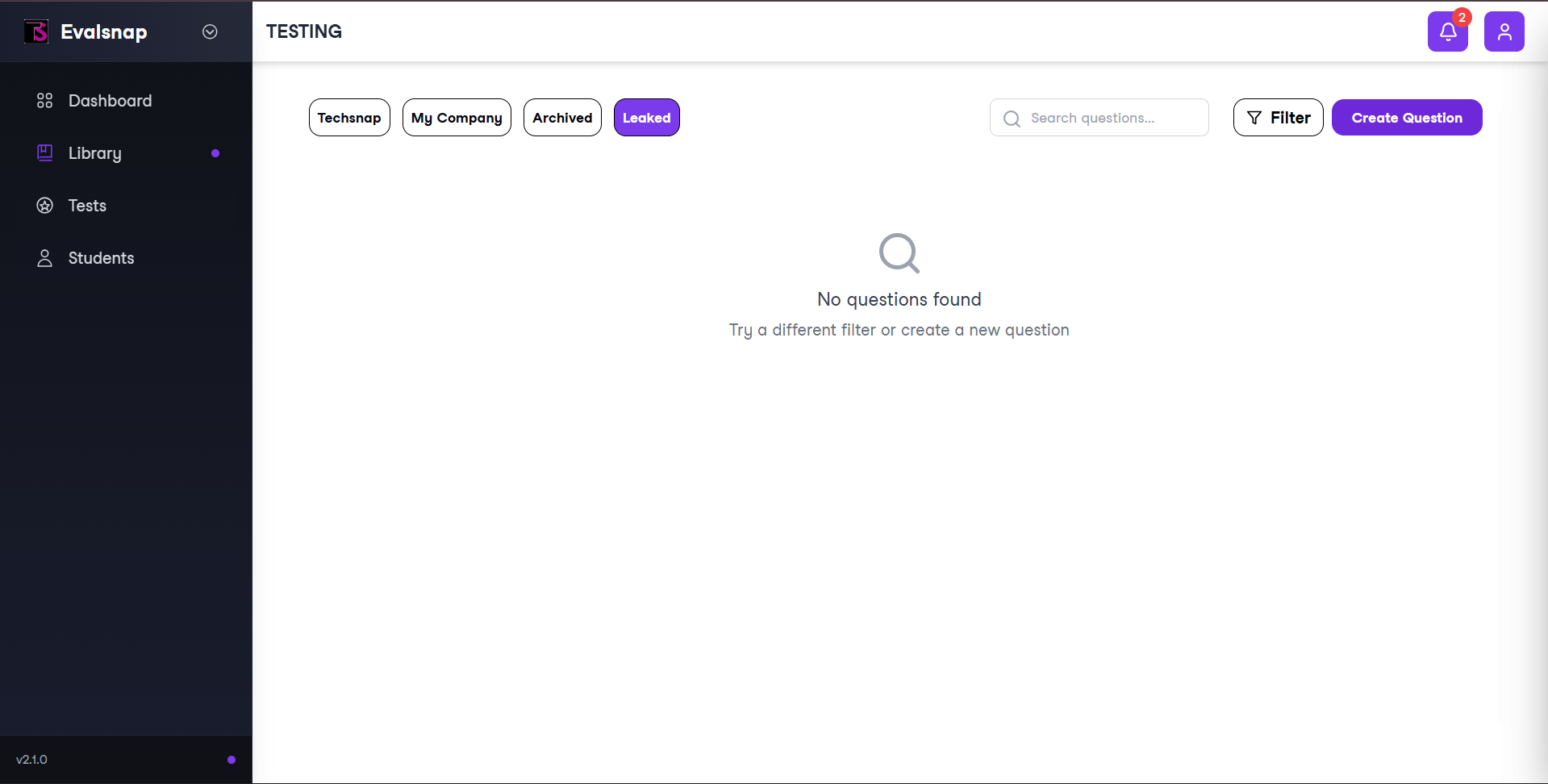Click the Evalsnap logo icon

[x=36, y=31]
